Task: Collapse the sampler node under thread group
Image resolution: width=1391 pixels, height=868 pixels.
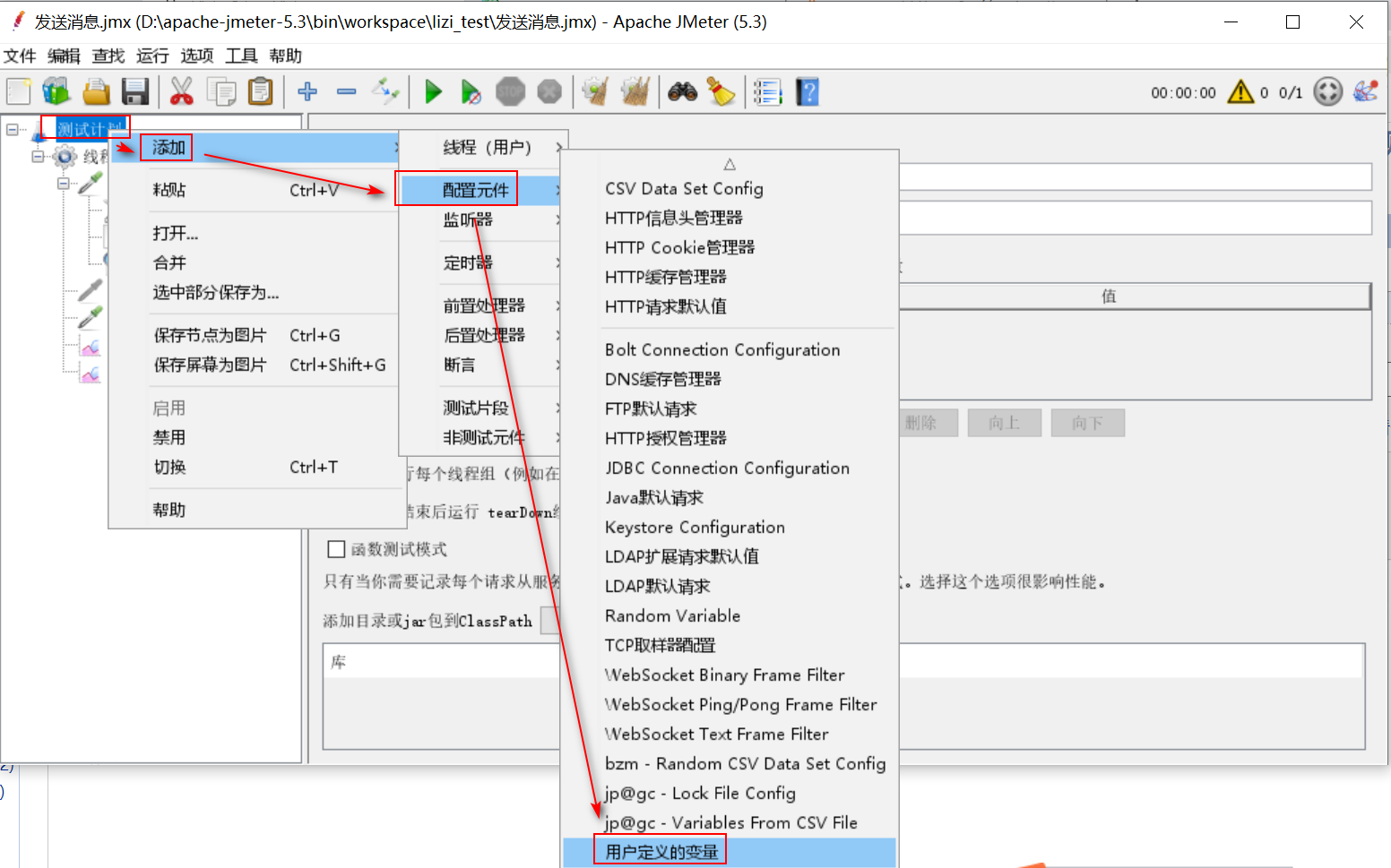Action: coord(63,184)
